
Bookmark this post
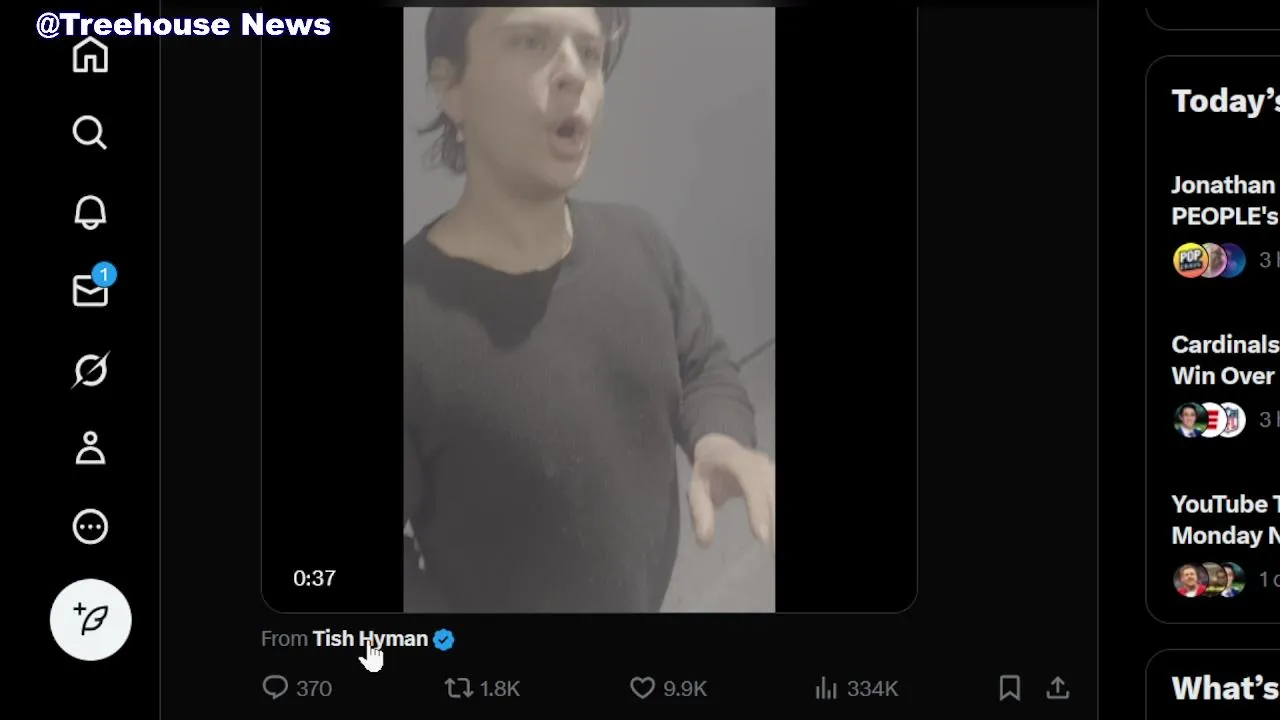pyautogui.click(x=1010, y=688)
